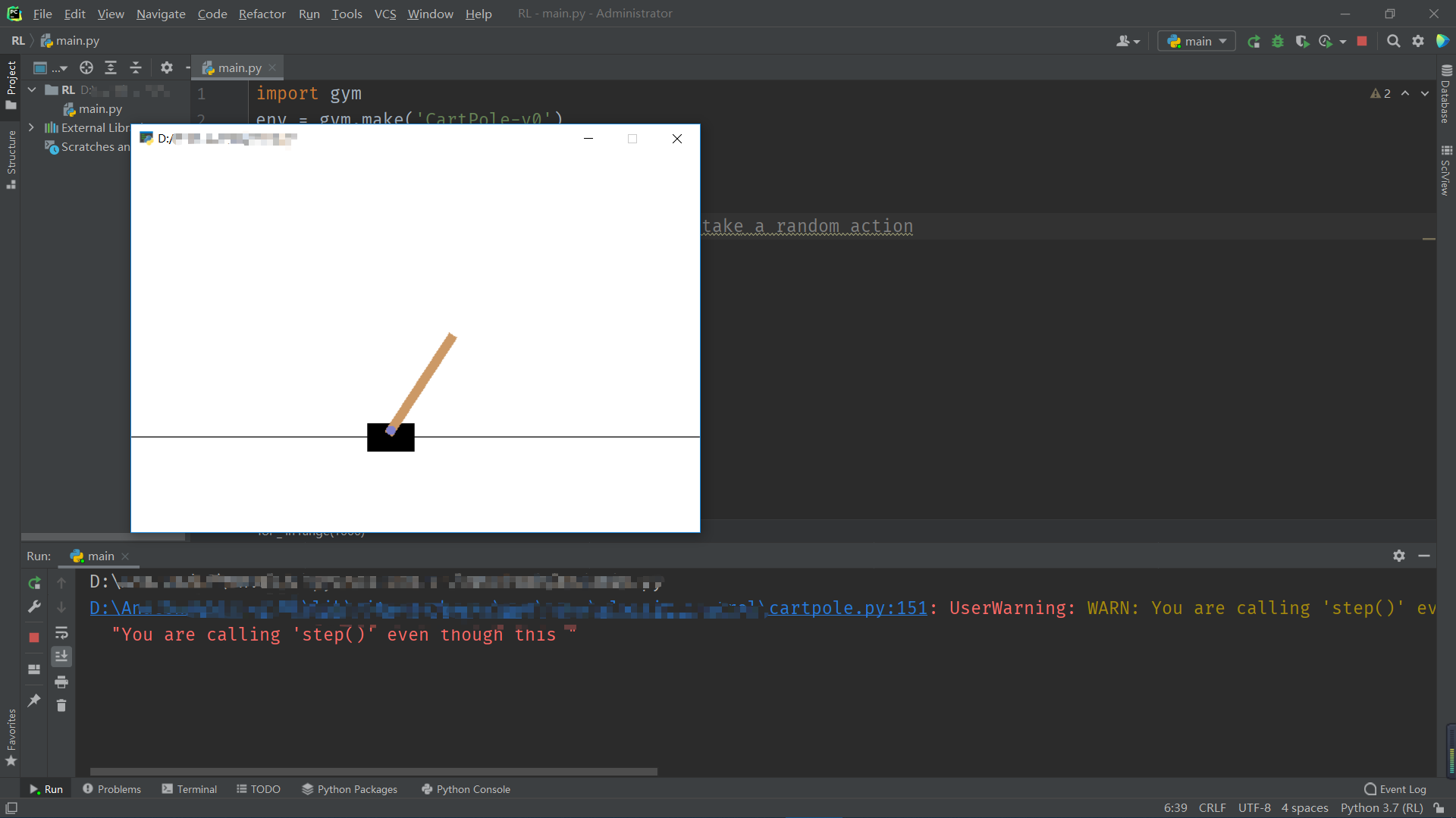Click the warnings count indicator in editor
Image resolution: width=1456 pixels, height=818 pixels.
[1380, 93]
